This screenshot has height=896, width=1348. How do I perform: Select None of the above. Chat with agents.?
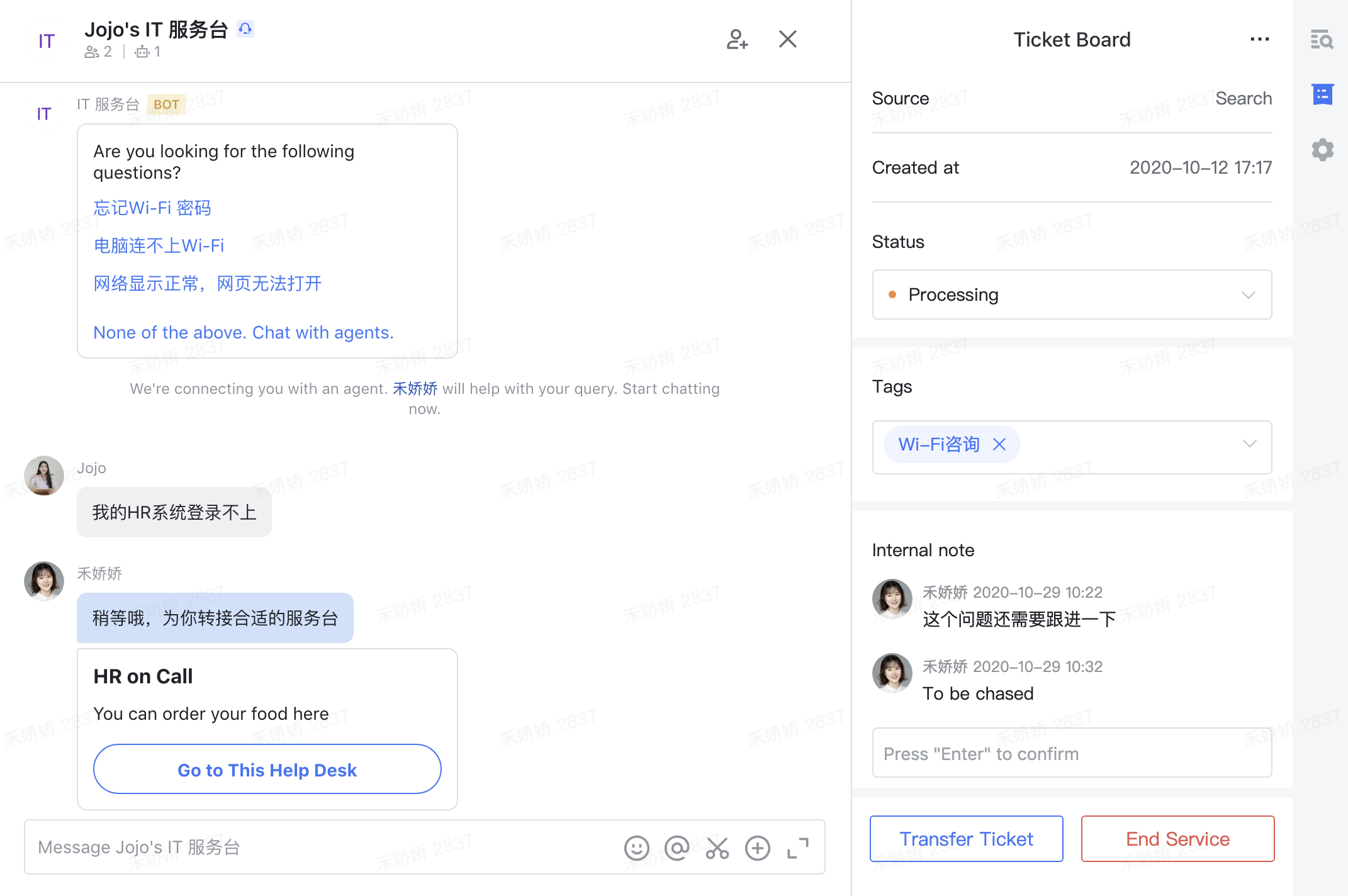click(x=244, y=332)
